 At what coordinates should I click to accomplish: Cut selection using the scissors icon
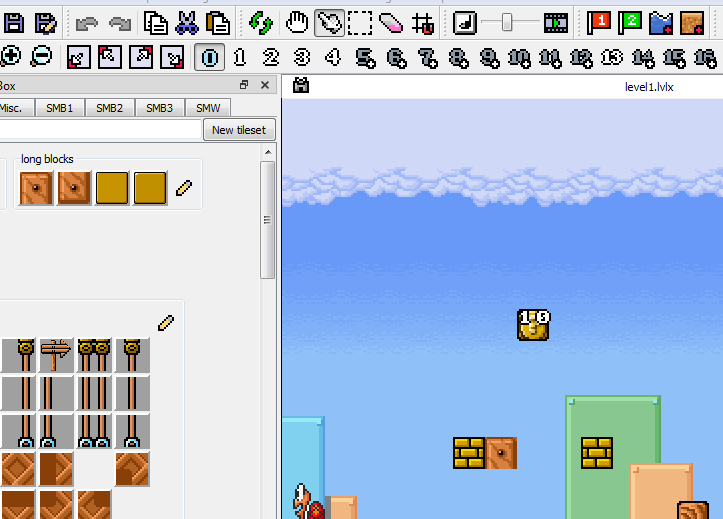point(187,23)
